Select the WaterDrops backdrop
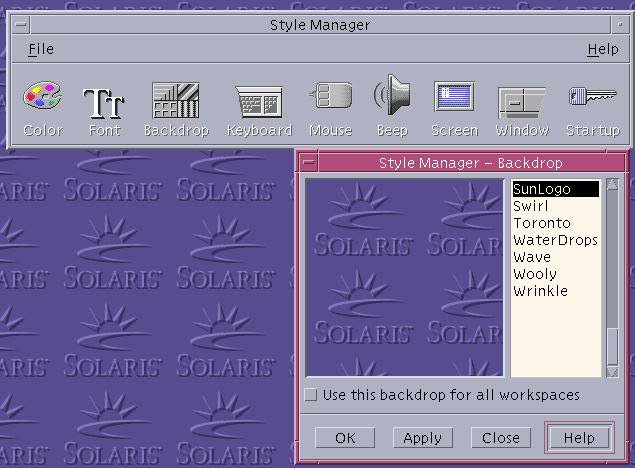Image resolution: width=635 pixels, height=468 pixels. (555, 240)
